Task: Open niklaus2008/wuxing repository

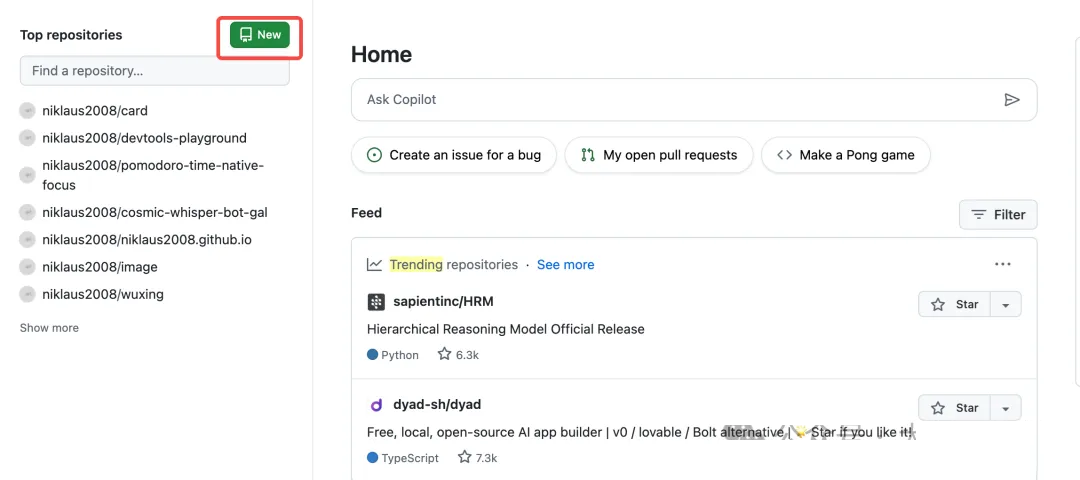Action: [103, 294]
